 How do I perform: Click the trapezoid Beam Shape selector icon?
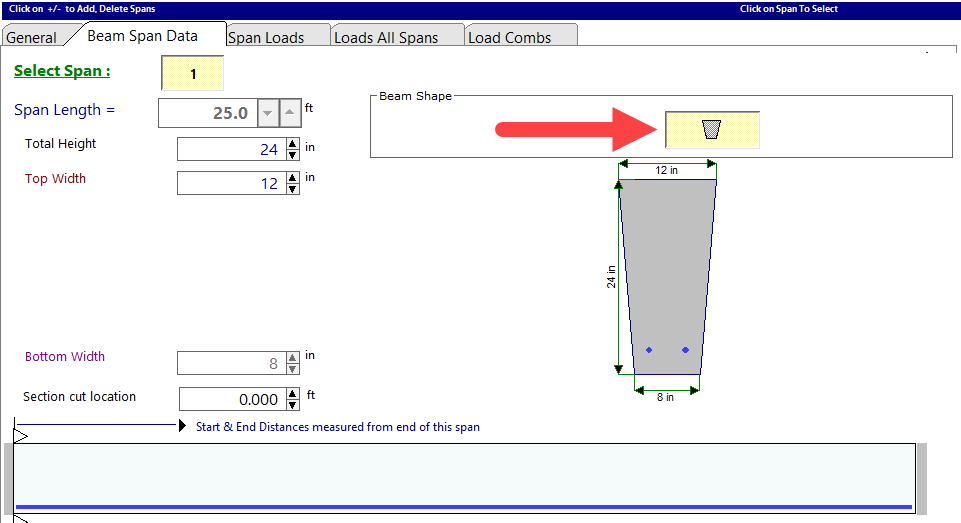click(711, 129)
